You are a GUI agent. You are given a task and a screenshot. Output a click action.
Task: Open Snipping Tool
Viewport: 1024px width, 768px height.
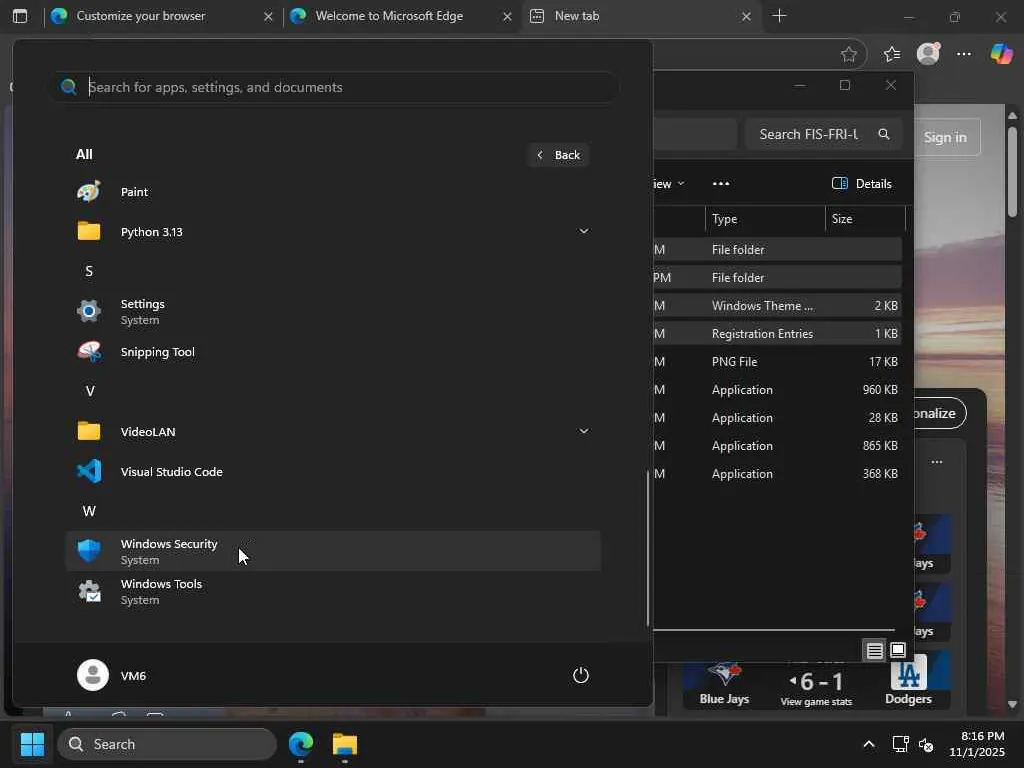click(333, 352)
